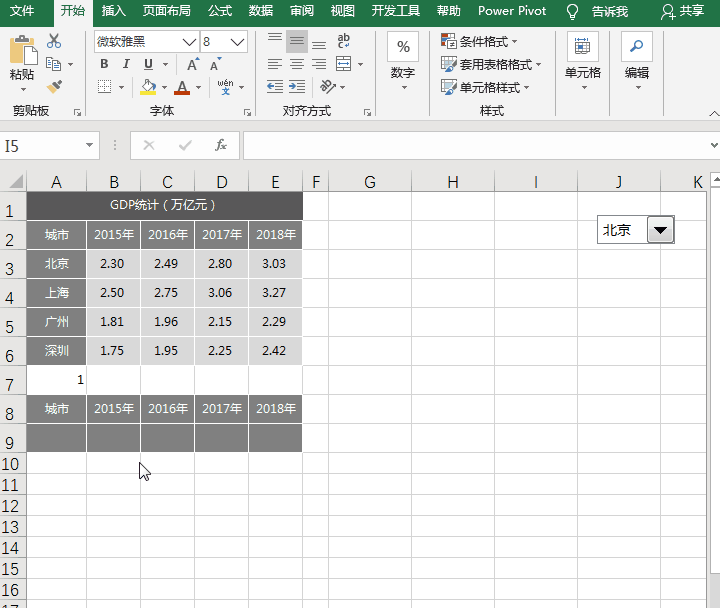Apply red font color
This screenshot has height=608, width=720.
click(182, 87)
